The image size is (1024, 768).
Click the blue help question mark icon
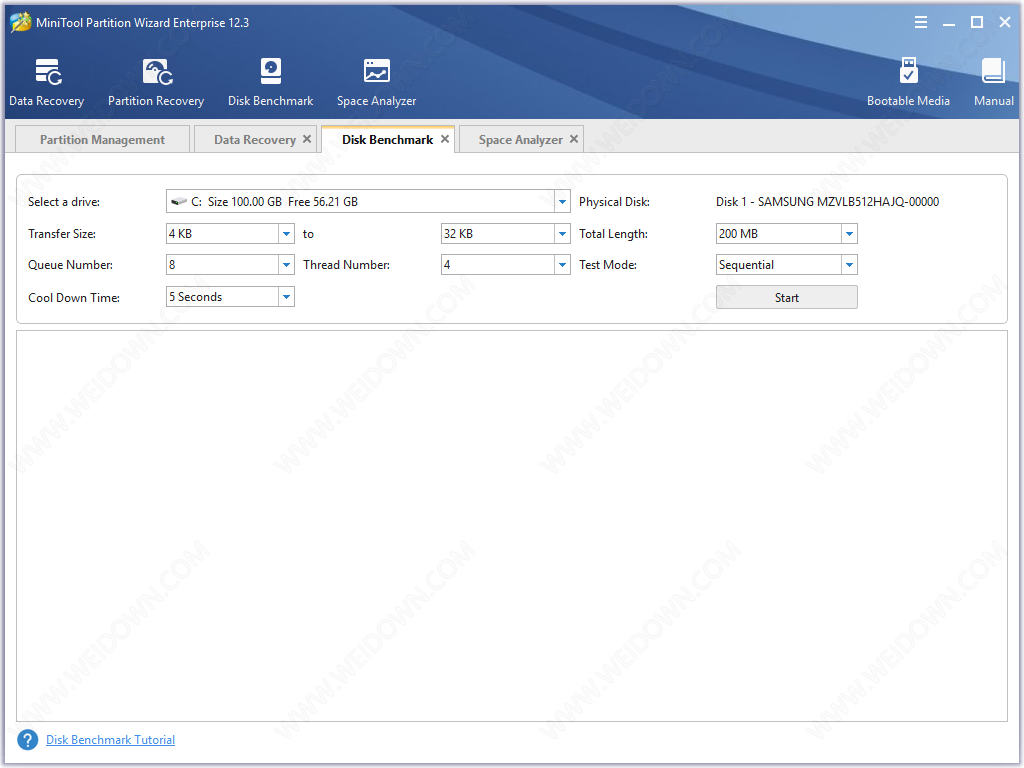click(27, 740)
